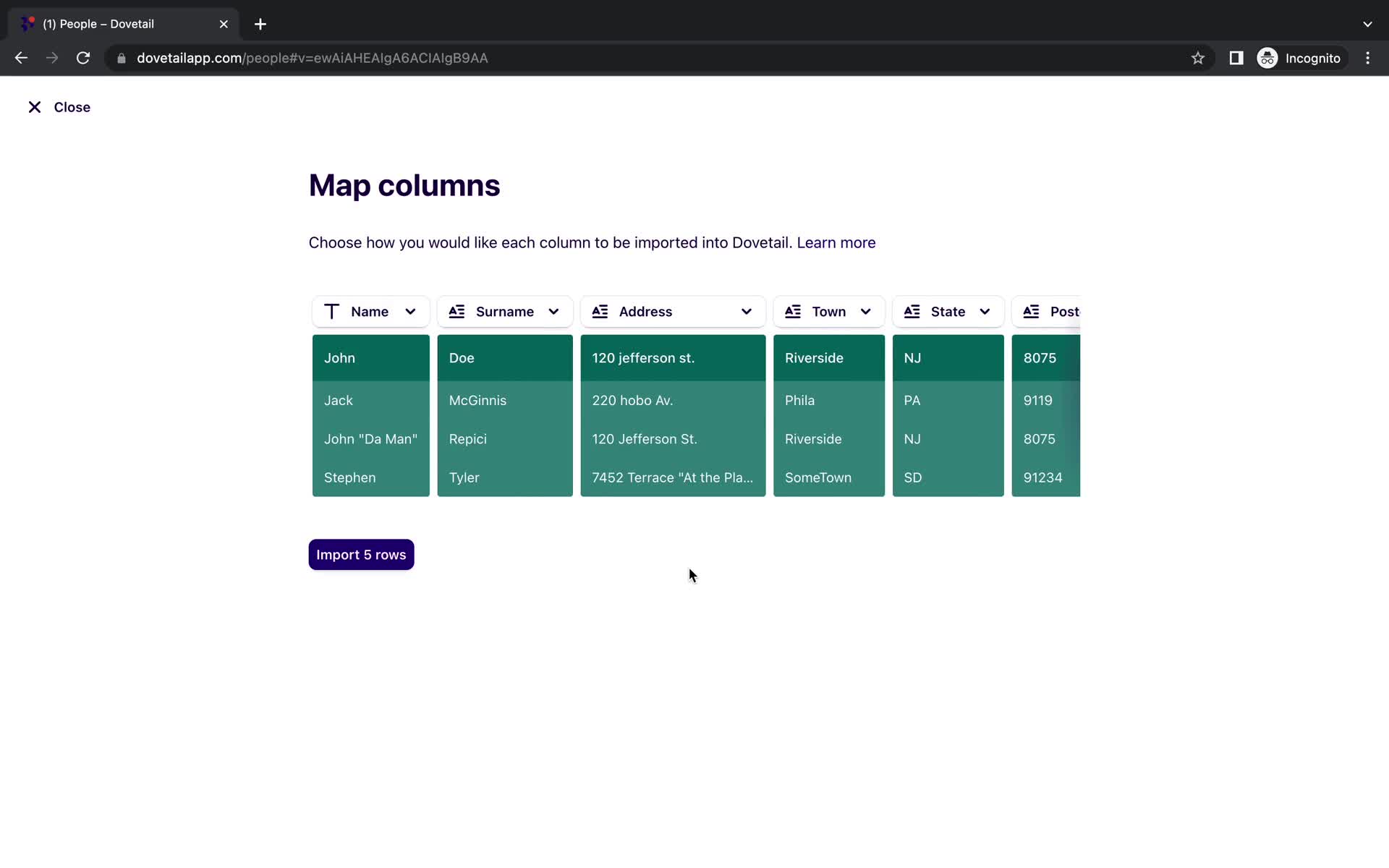
Task: Expand the Surname column dropdown chevron
Action: coord(553,312)
